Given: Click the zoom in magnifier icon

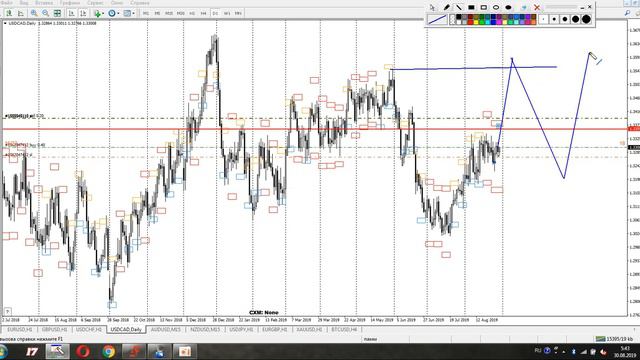Looking at the screenshot, I should point(34,13).
